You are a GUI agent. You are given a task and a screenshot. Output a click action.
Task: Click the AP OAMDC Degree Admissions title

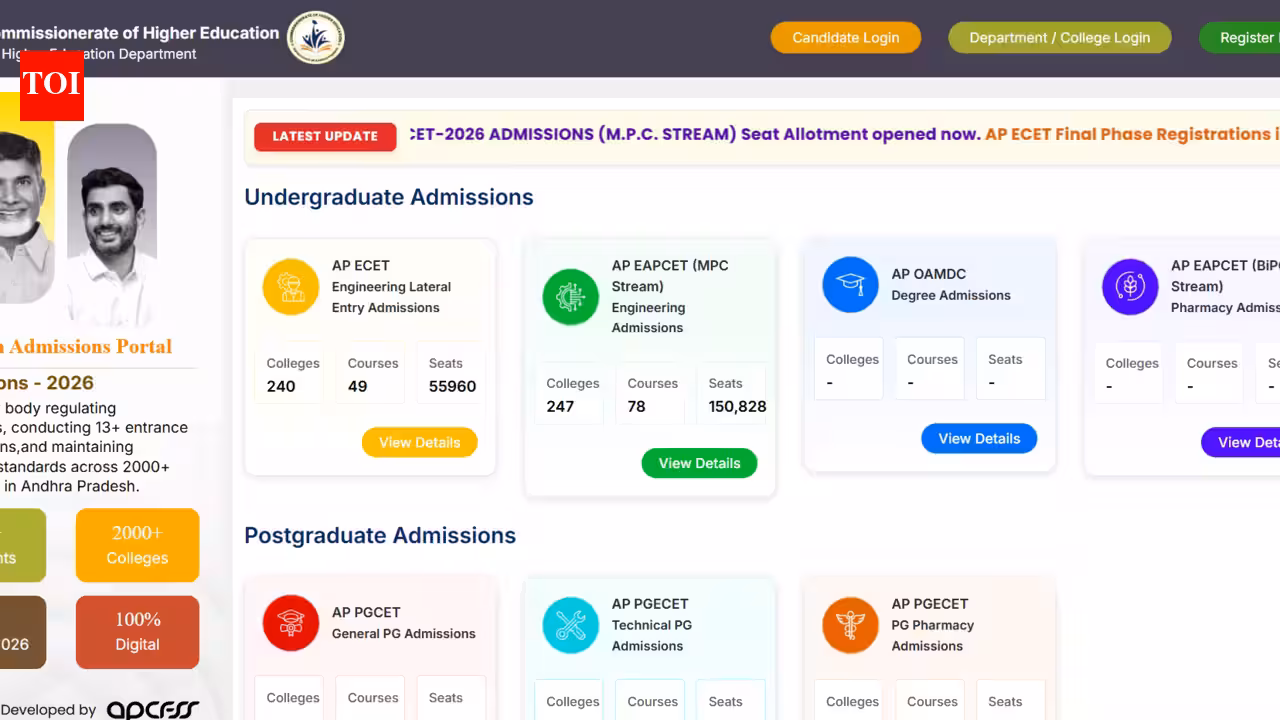951,284
